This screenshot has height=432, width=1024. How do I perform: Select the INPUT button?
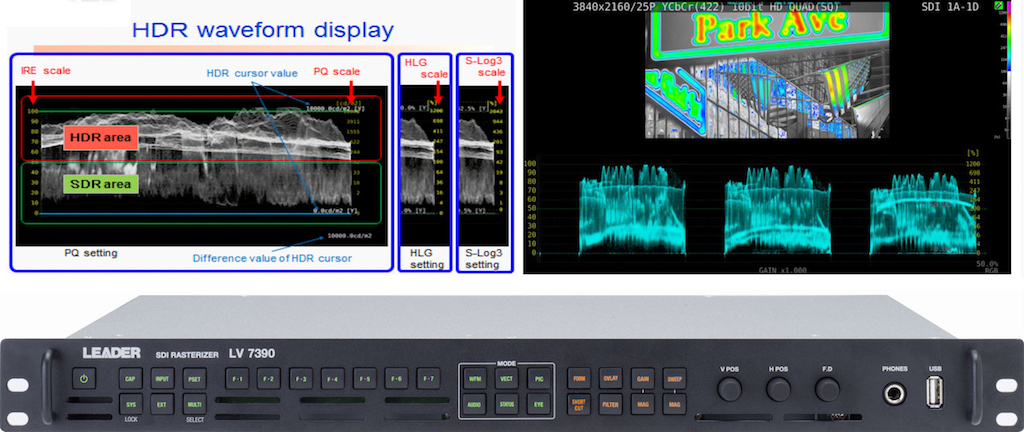coord(161,378)
